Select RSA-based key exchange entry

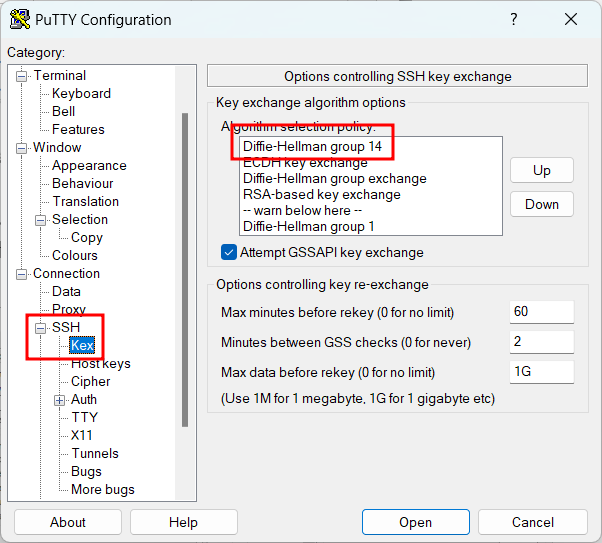tap(370, 195)
